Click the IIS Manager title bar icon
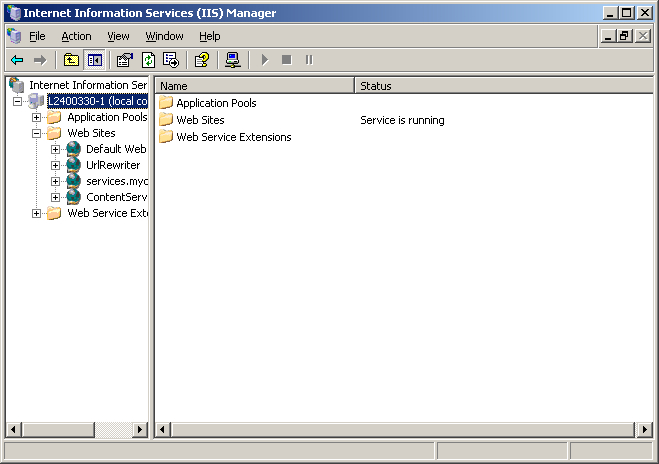 14,13
